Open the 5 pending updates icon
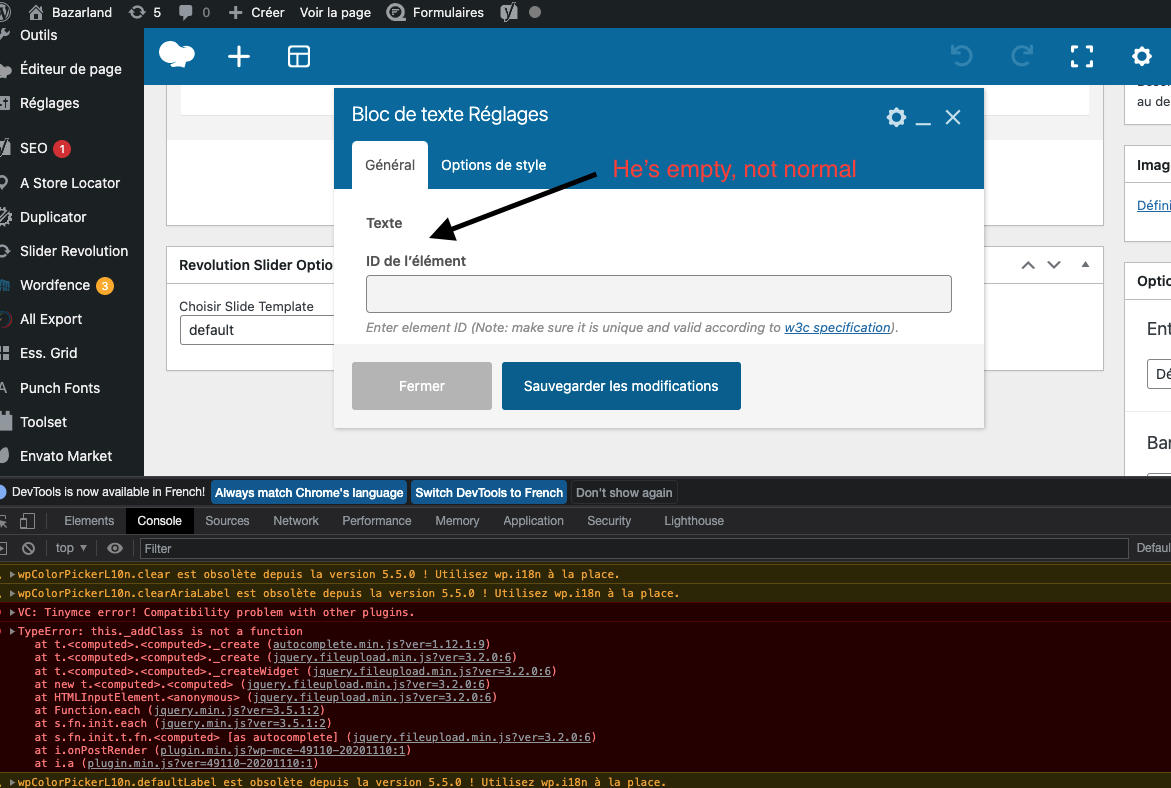 click(x=137, y=12)
